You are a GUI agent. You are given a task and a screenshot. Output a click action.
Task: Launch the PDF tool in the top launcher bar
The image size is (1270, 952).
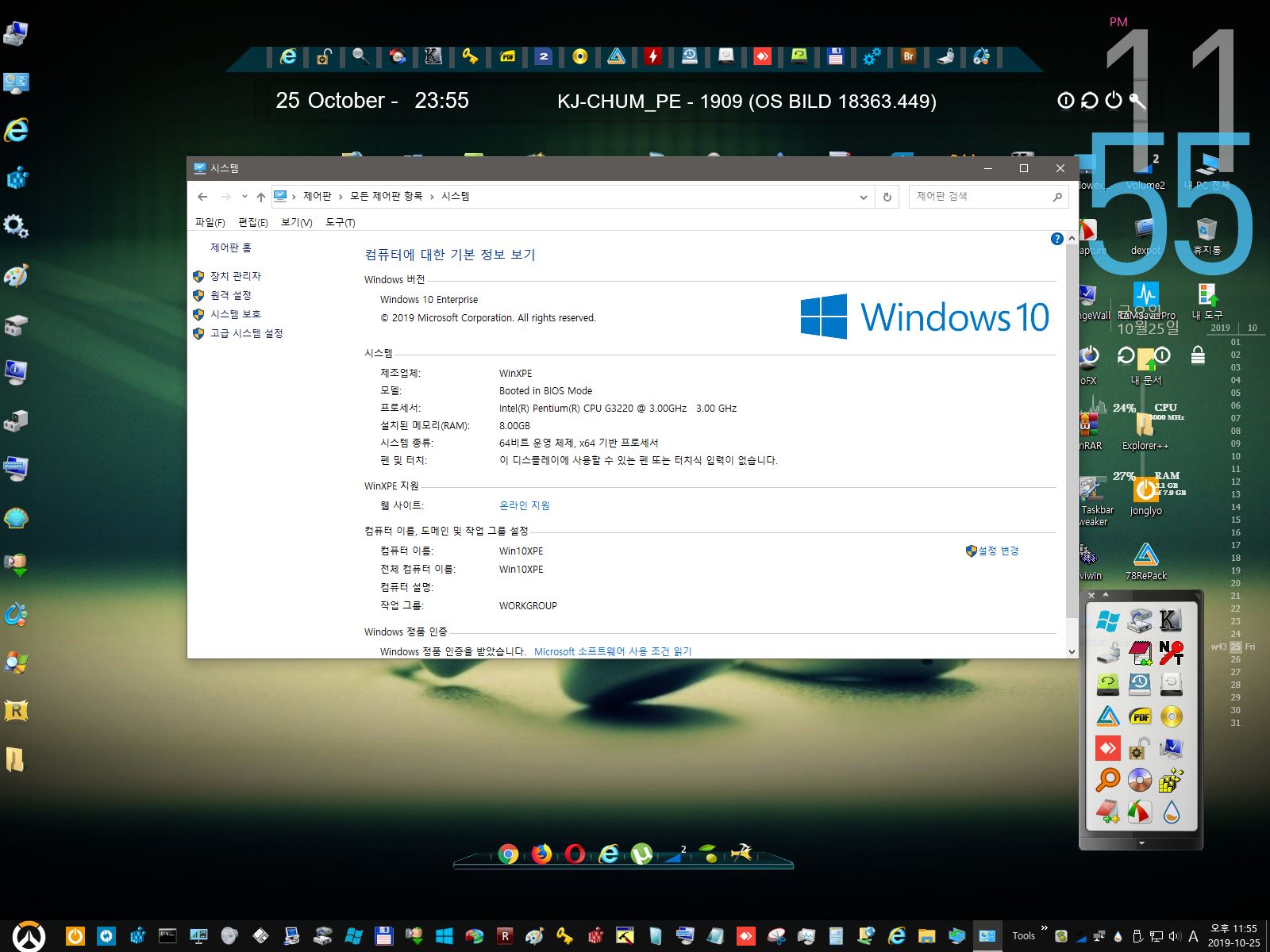click(507, 56)
